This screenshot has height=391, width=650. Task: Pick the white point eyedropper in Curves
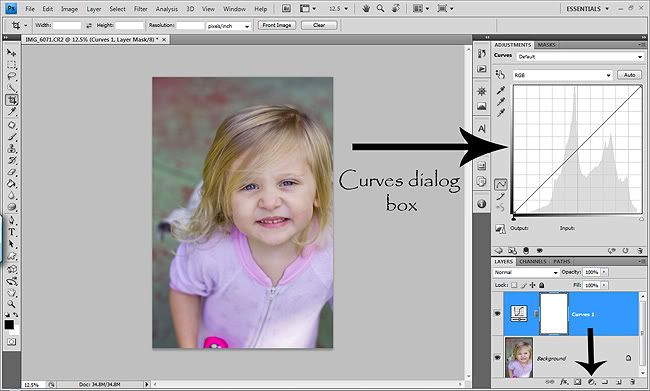(x=501, y=113)
